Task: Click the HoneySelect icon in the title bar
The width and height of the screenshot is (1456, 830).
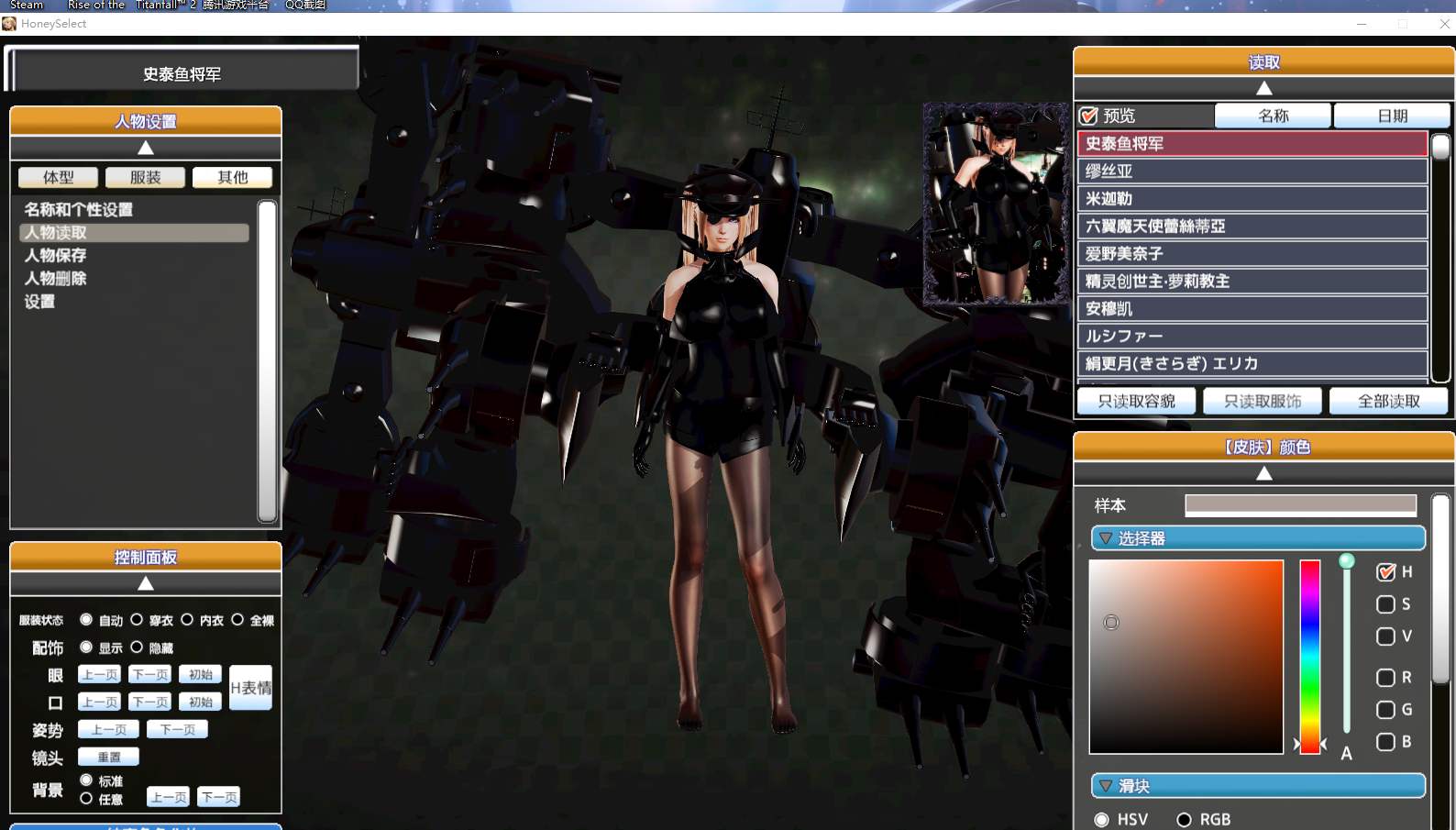Action: [x=9, y=24]
